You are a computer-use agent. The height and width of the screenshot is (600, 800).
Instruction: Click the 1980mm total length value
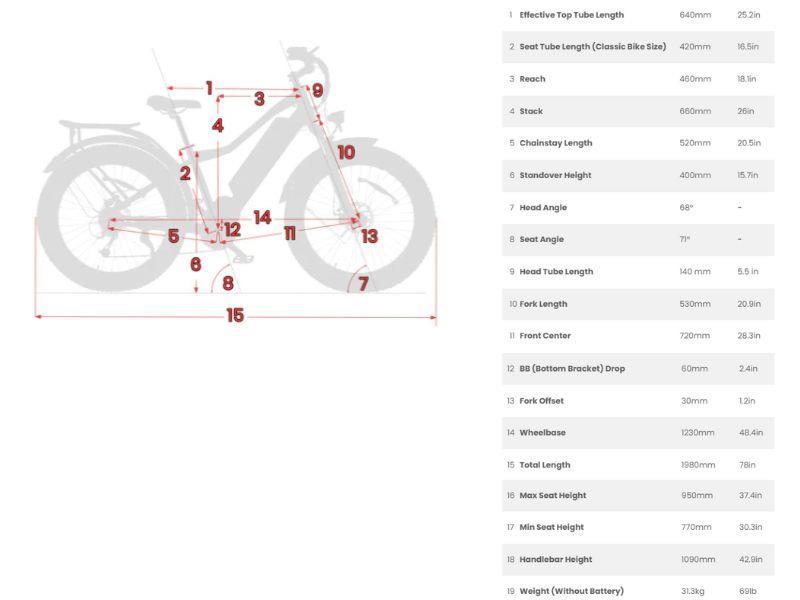(x=697, y=465)
